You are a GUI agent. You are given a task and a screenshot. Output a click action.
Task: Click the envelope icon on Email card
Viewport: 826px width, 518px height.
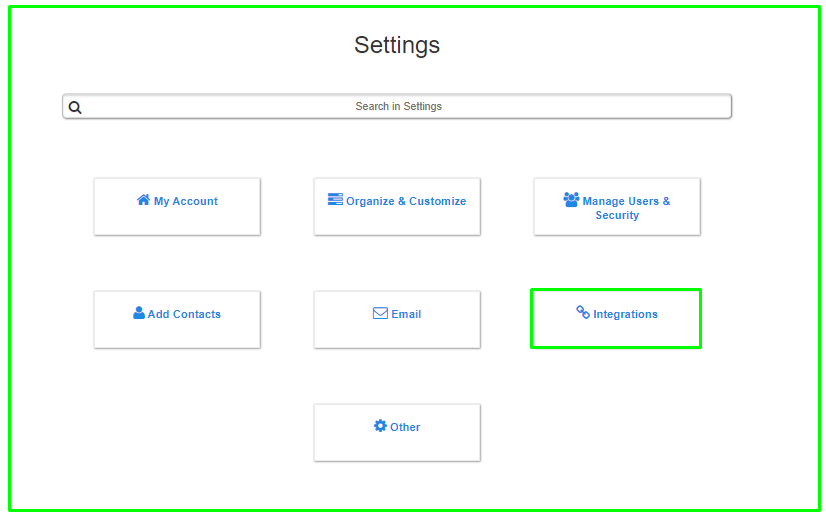(380, 313)
